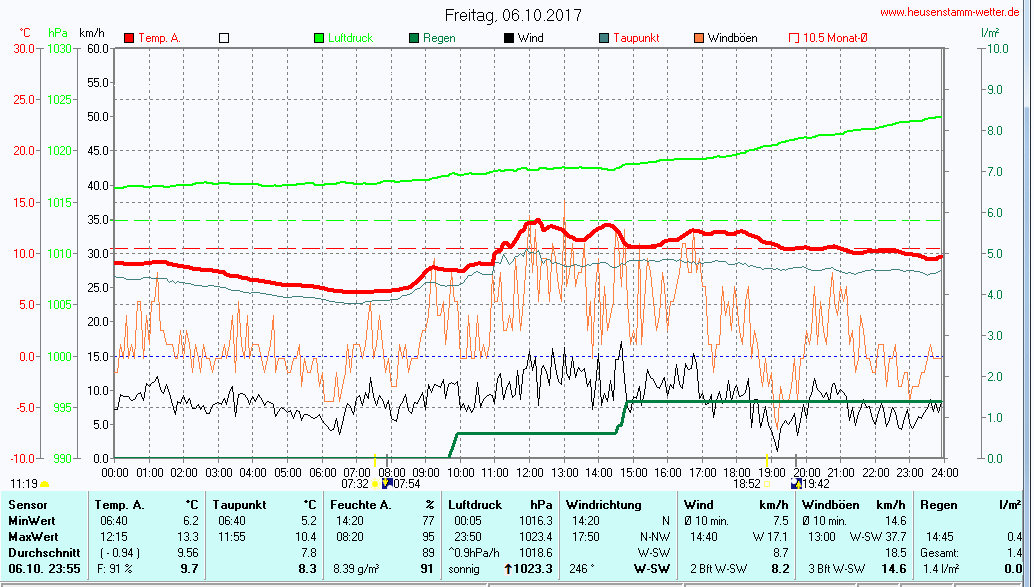Click the sunrise icon beside 07:32
Image resolution: width=1034 pixels, height=587 pixels.
point(376,484)
